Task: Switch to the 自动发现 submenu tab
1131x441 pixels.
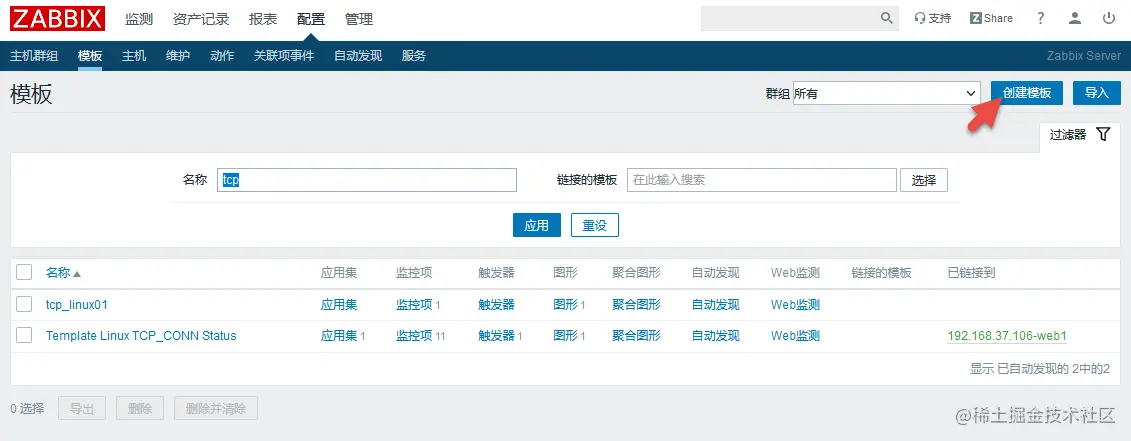Action: [358, 56]
